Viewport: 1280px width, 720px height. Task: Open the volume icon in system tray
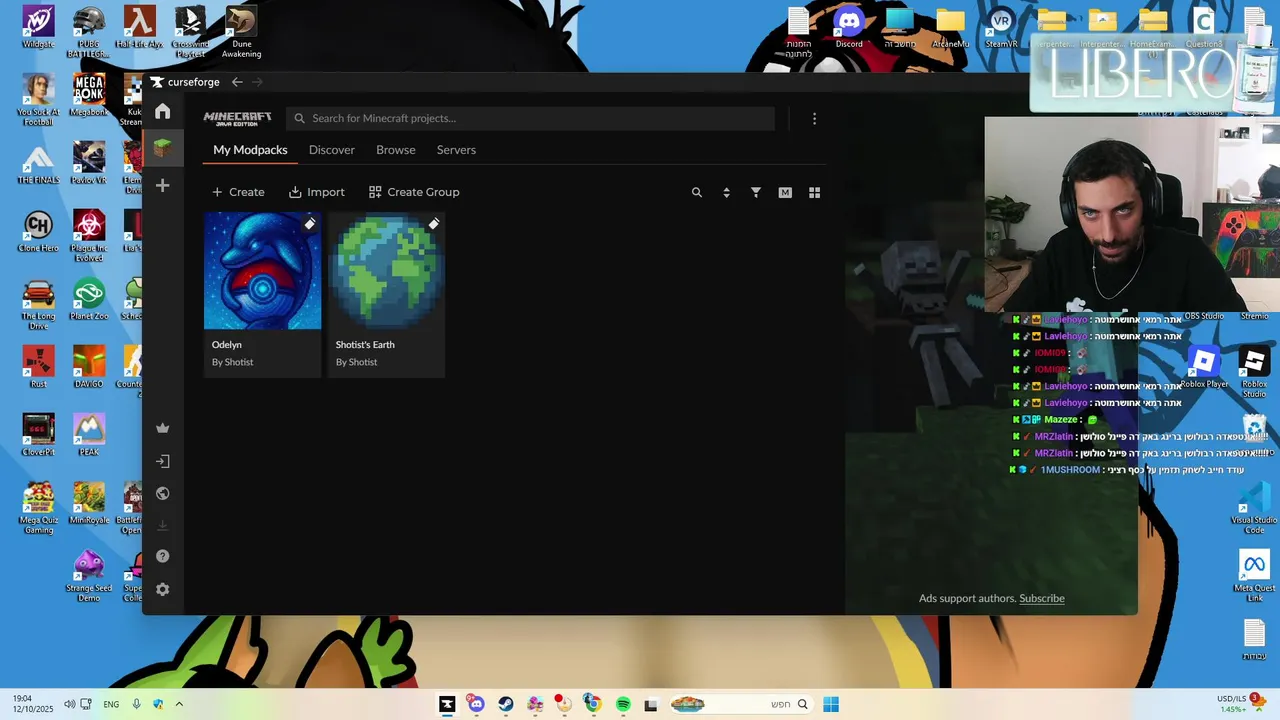coord(70,704)
